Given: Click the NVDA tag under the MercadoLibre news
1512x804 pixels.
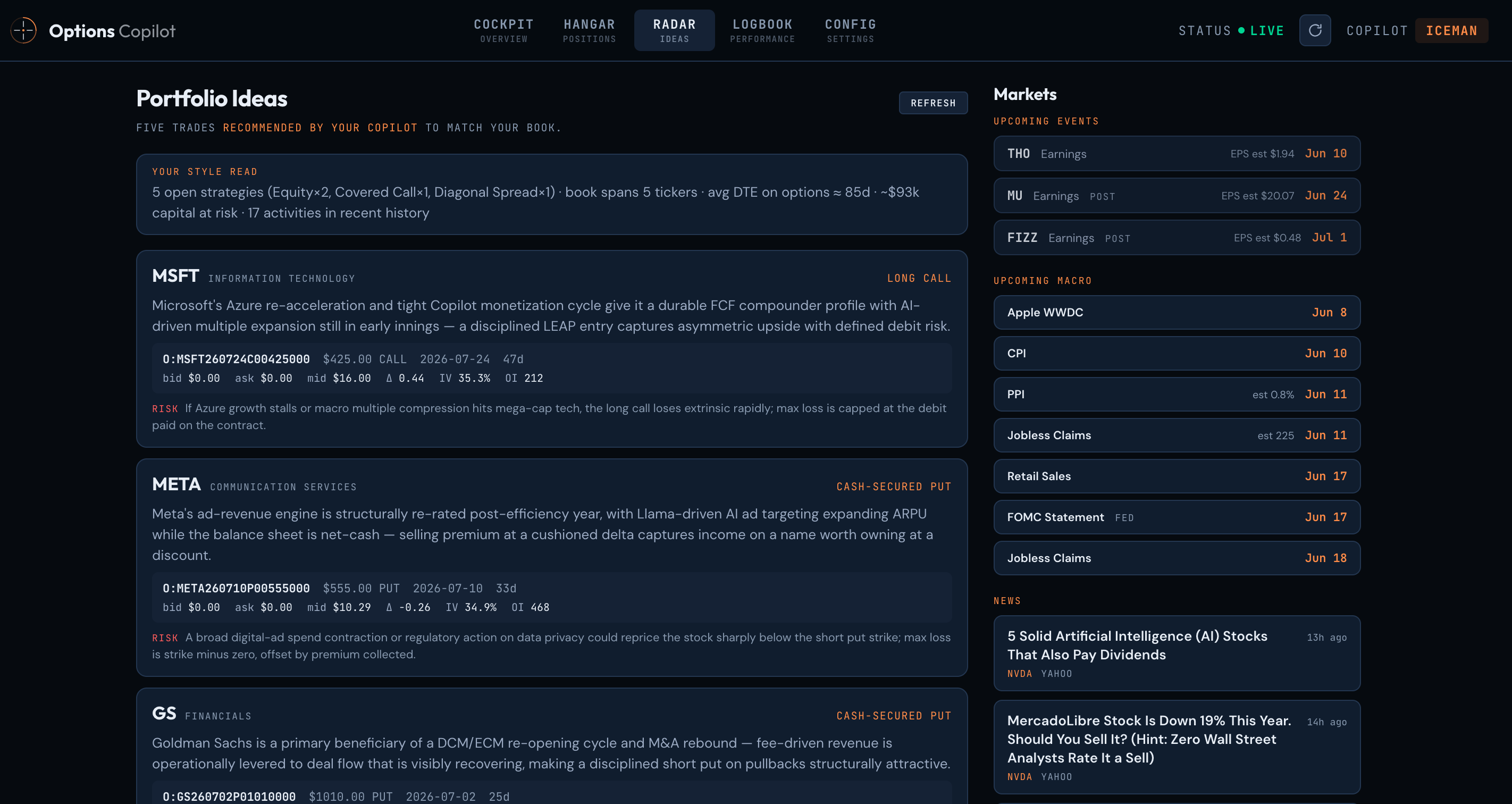Looking at the screenshot, I should click(1020, 777).
